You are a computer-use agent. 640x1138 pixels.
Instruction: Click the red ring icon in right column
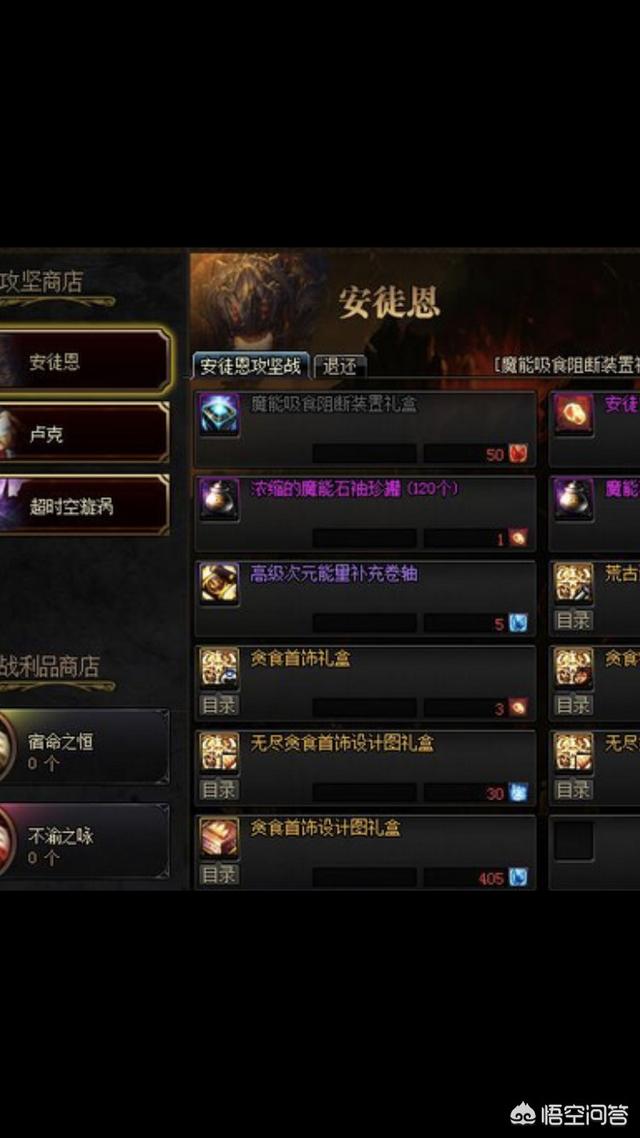click(x=574, y=414)
